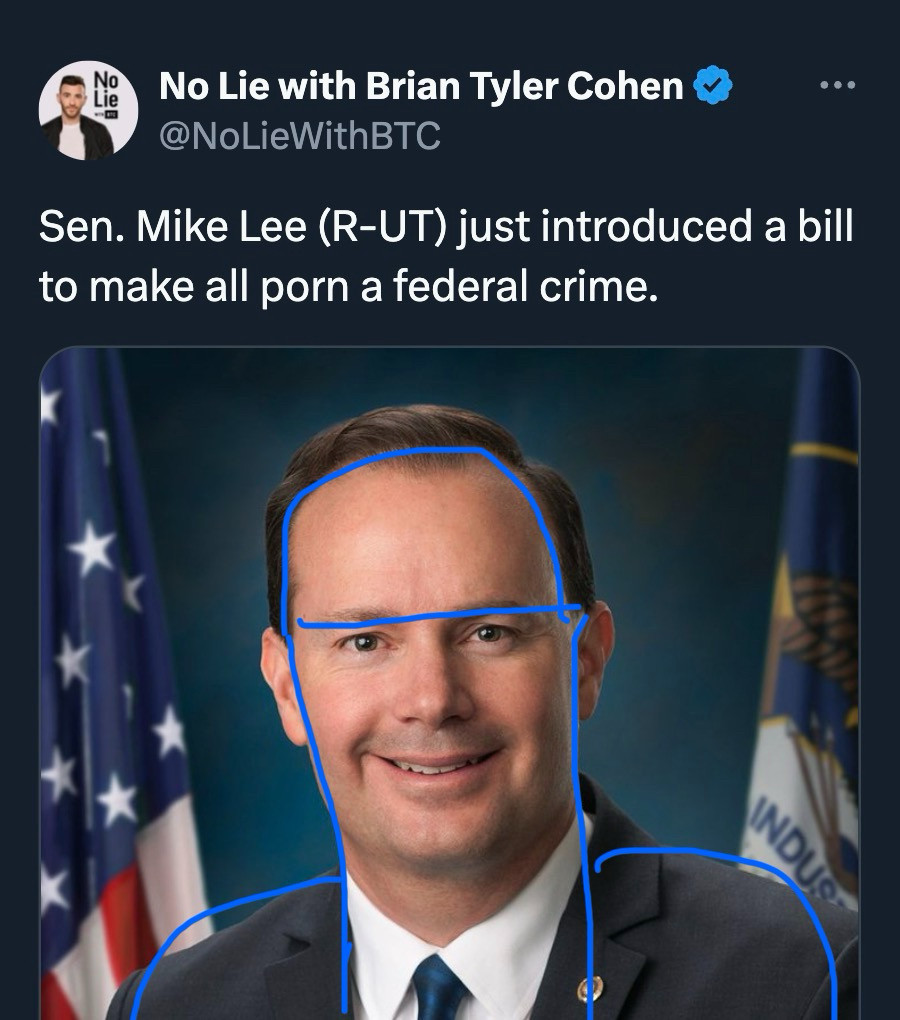Screen dimensions: 900x1020
Task: Click the words "federal crime" in the tweet
Action: click(x=525, y=286)
